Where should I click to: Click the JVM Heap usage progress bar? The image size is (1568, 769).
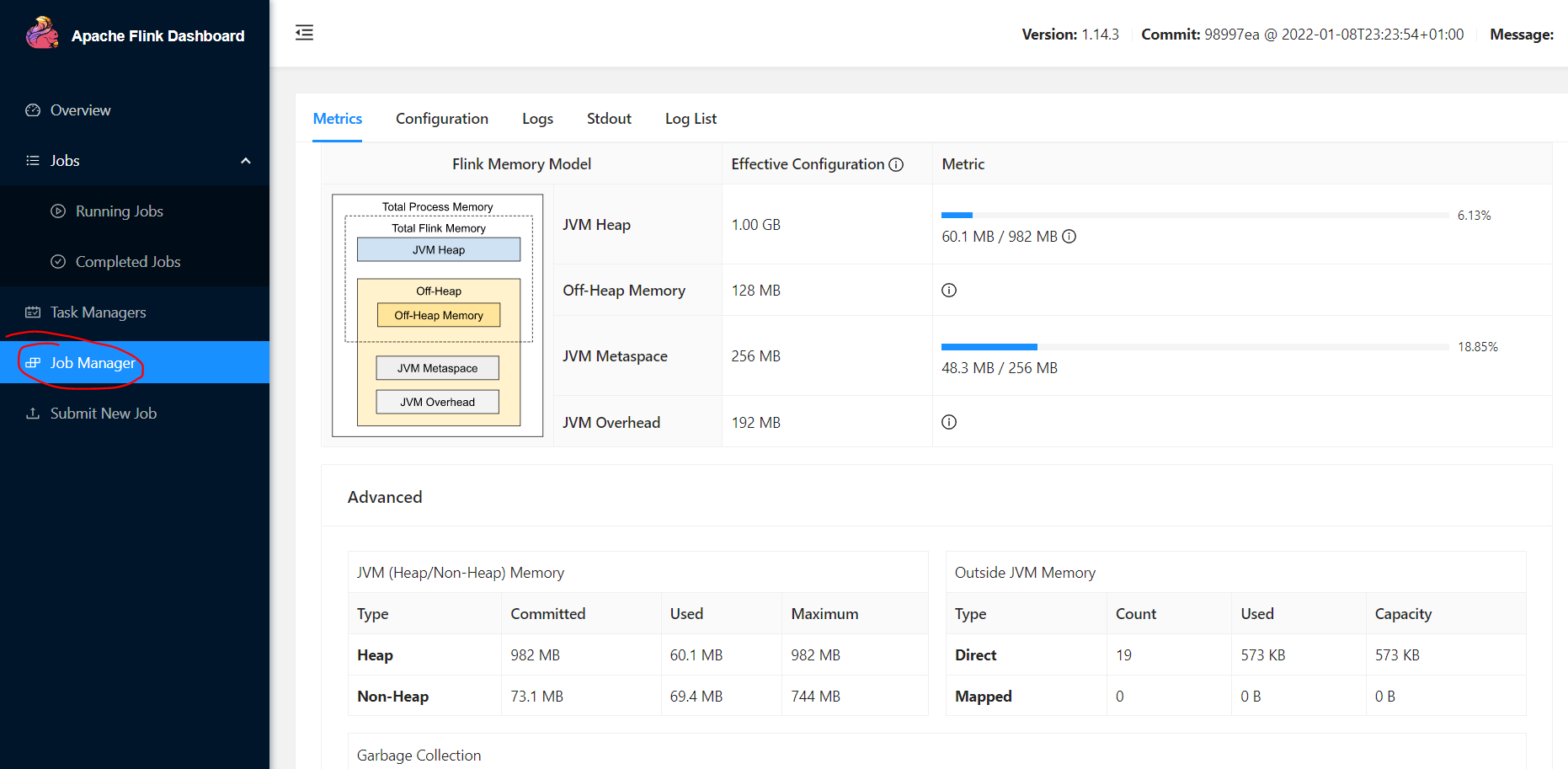[x=1195, y=216]
